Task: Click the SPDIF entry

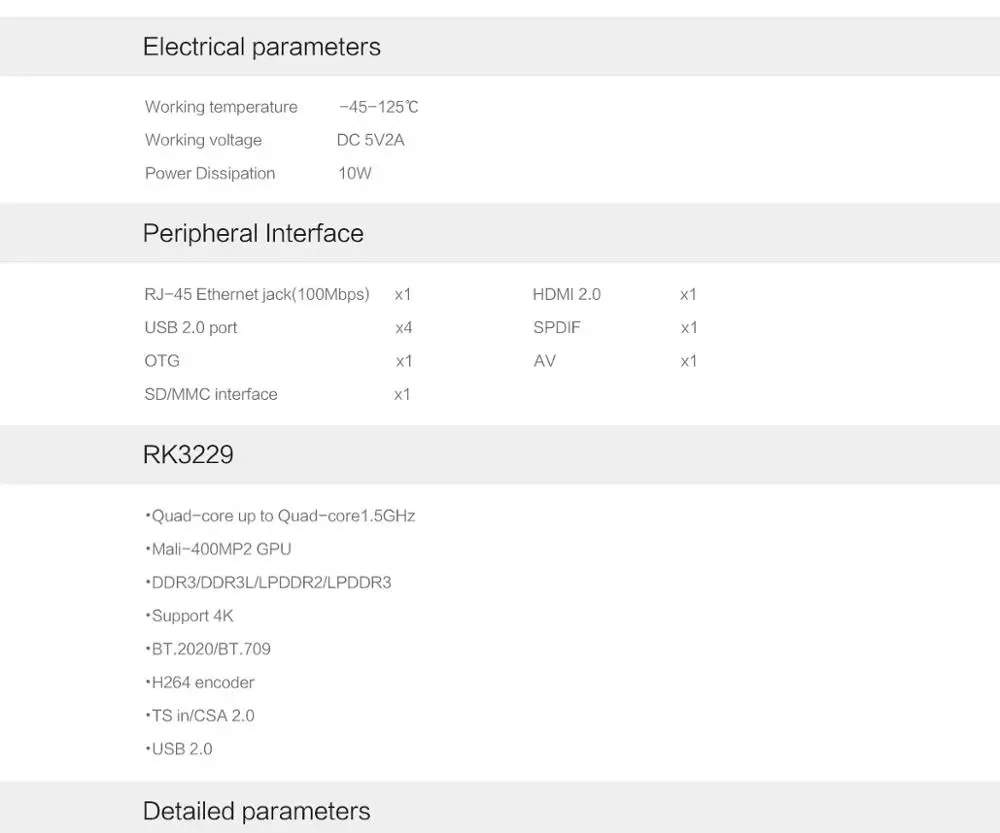Action: (557, 327)
